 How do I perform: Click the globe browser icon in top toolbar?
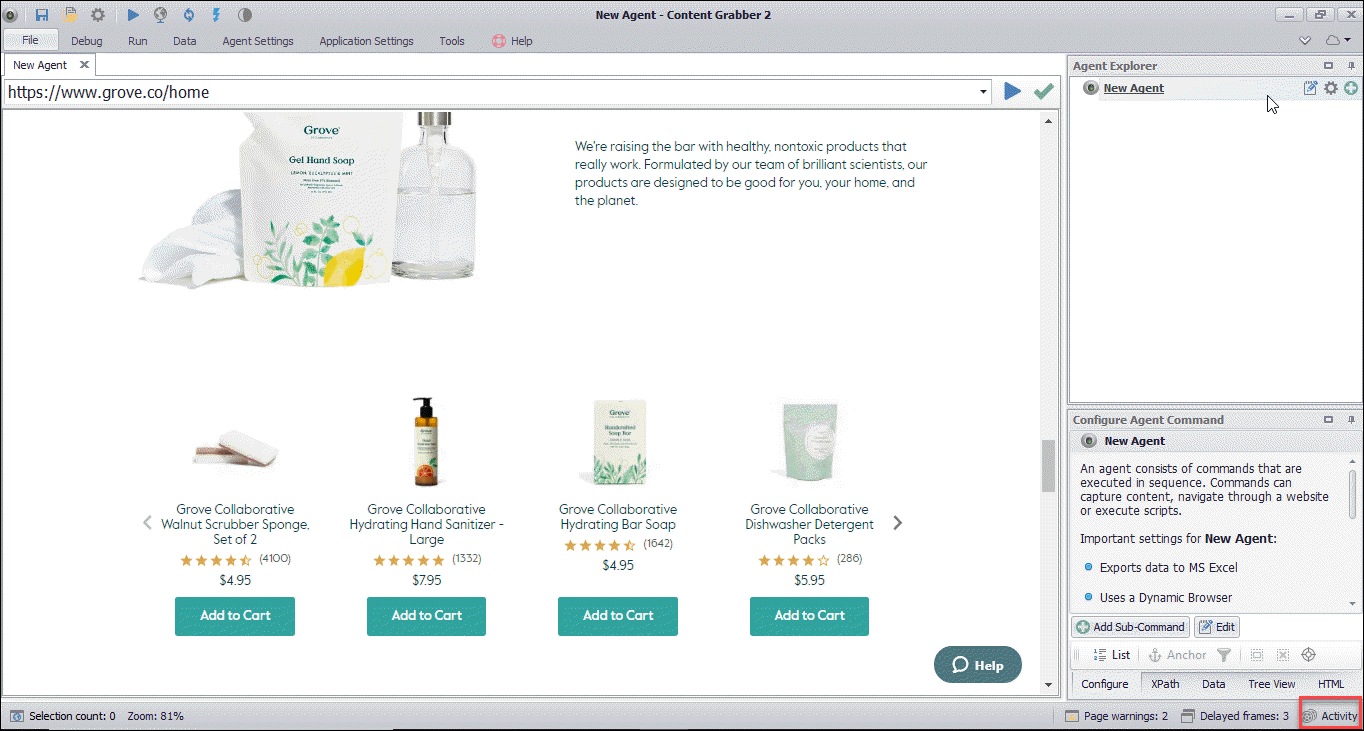(161, 15)
